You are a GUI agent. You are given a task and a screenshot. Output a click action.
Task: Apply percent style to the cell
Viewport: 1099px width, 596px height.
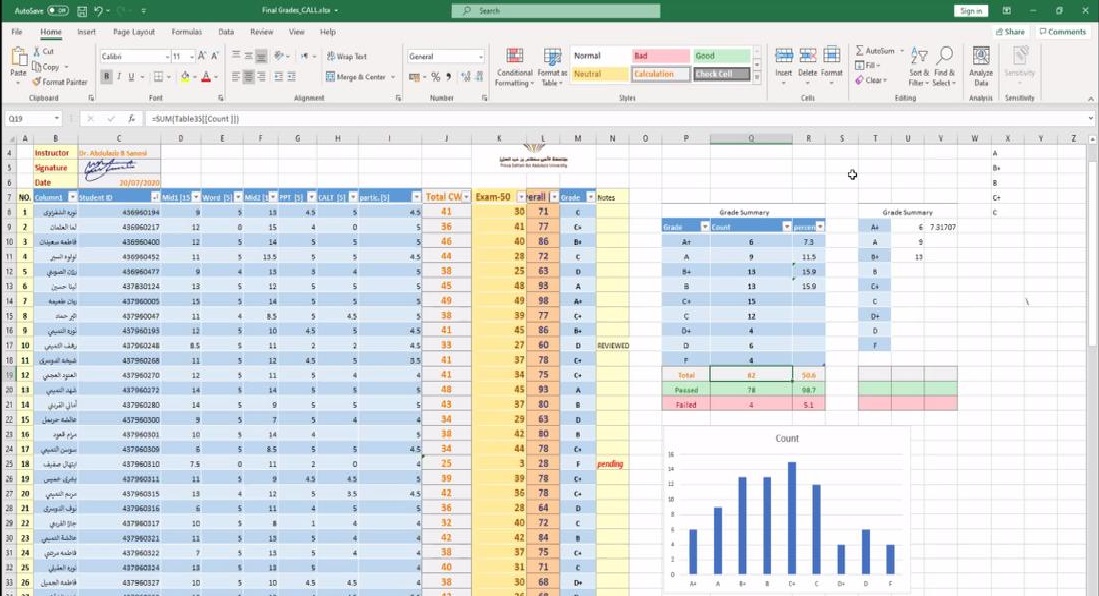coord(436,77)
